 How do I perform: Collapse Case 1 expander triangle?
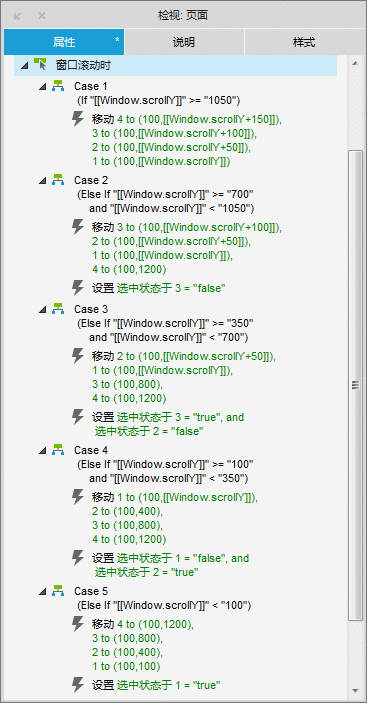[43, 86]
